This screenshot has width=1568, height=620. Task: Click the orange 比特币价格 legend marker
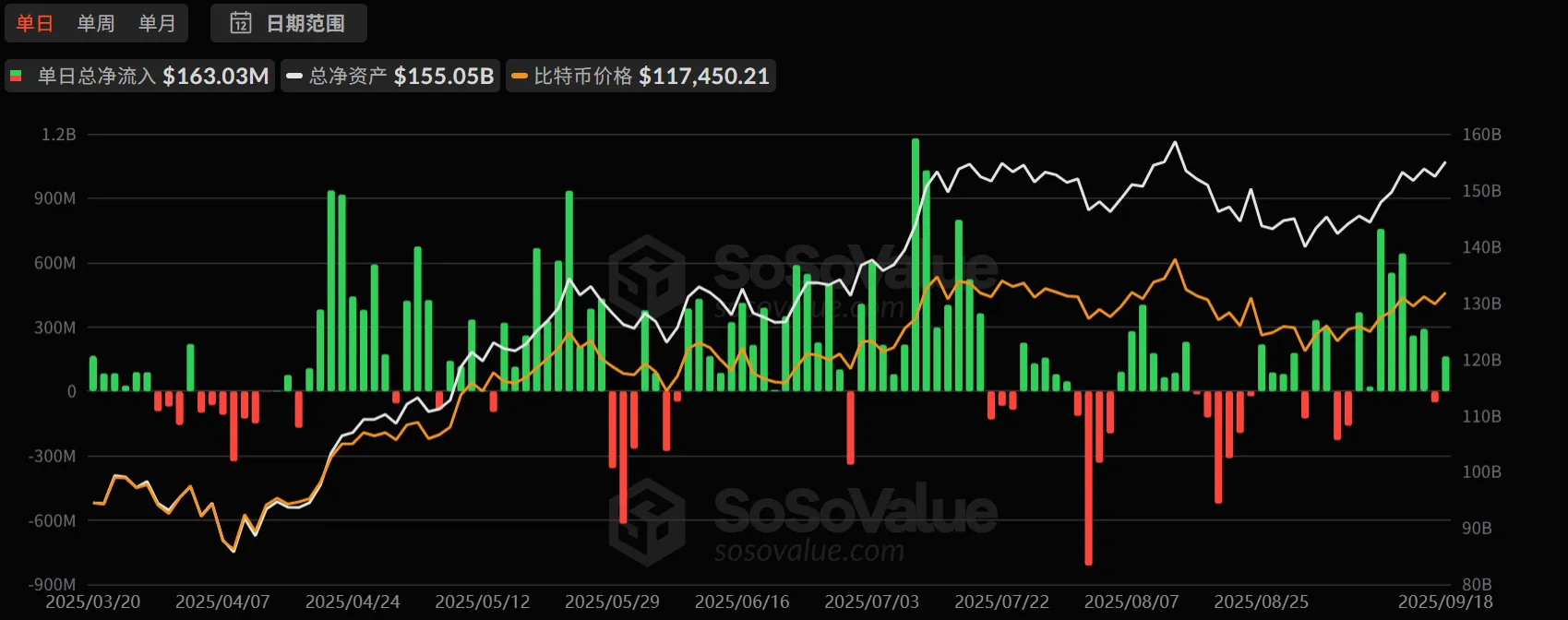tap(520, 76)
